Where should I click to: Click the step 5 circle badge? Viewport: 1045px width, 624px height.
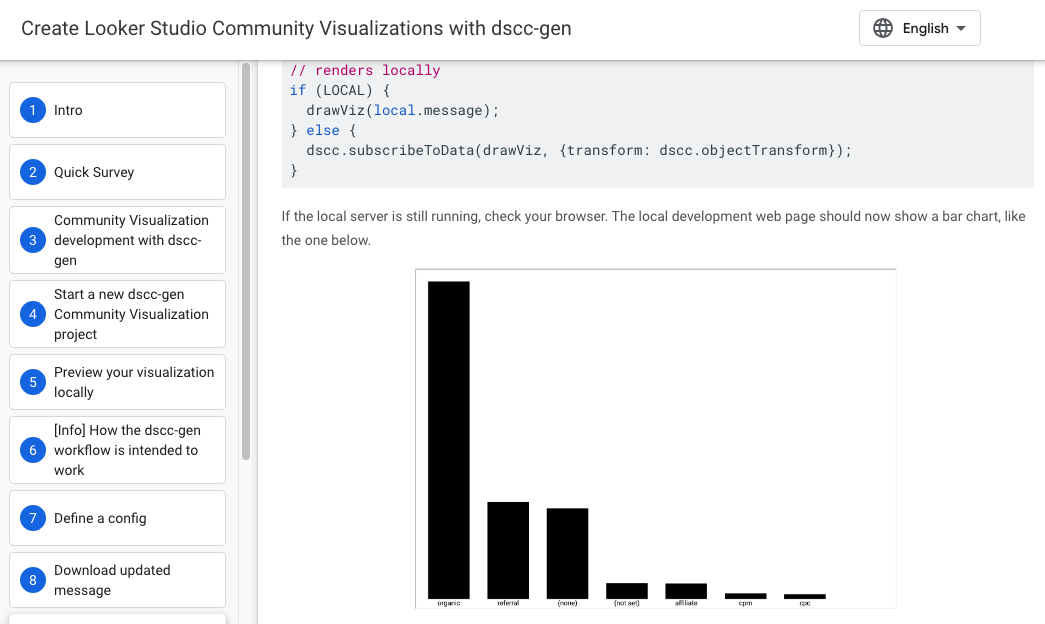coord(31,382)
